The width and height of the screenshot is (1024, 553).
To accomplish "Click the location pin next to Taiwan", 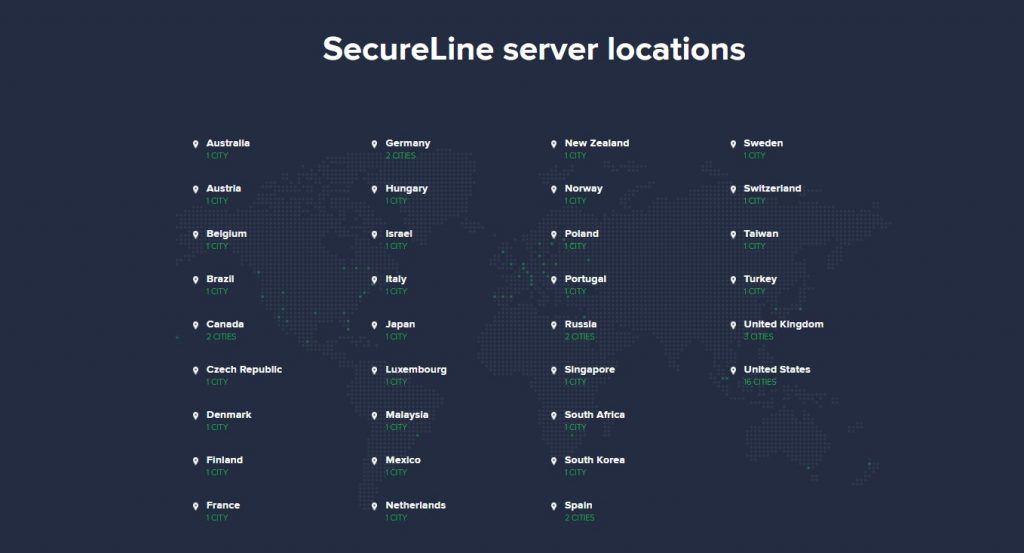I will click(x=733, y=234).
